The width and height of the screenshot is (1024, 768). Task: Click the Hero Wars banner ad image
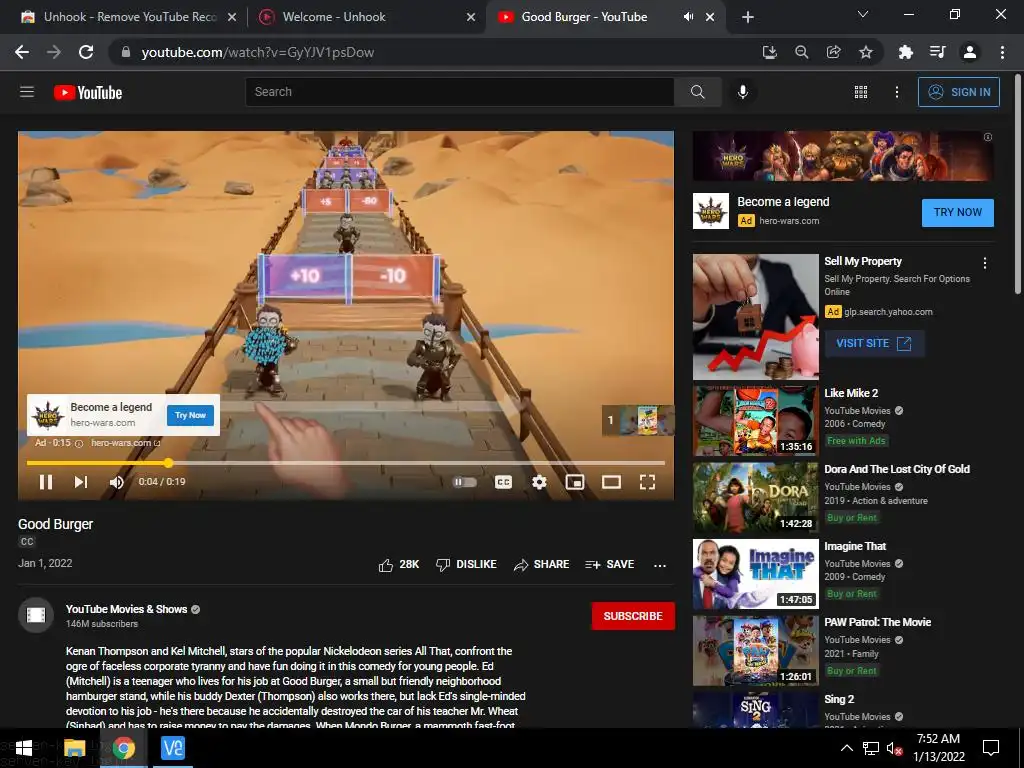tap(843, 156)
